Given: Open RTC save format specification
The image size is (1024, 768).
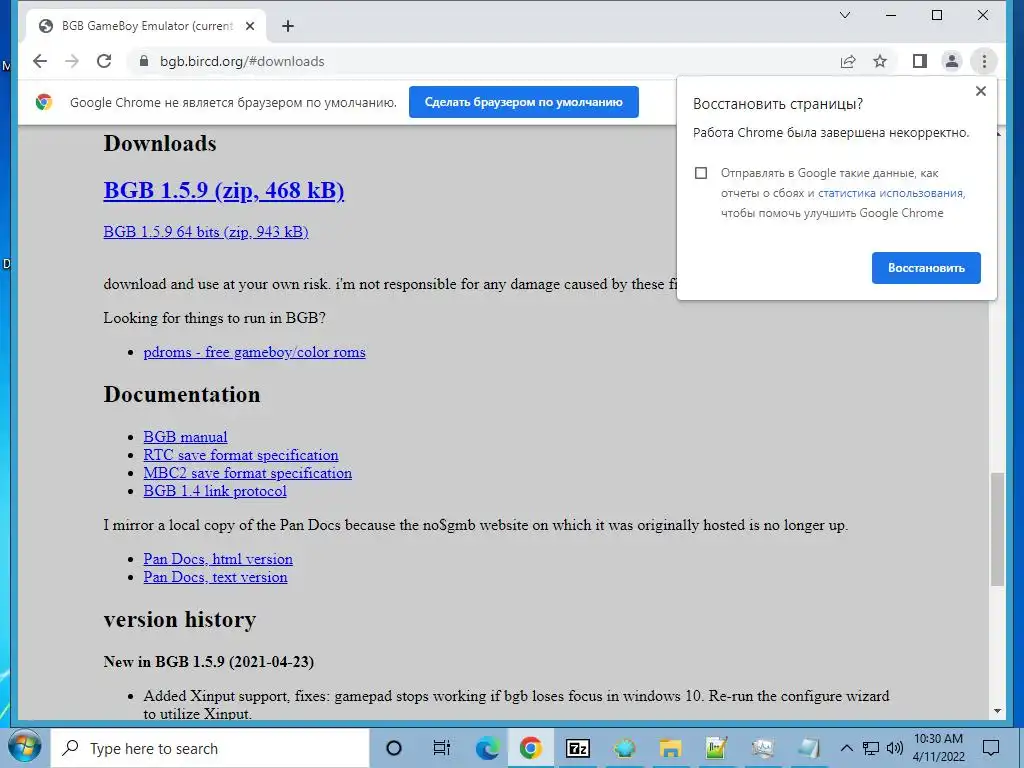Looking at the screenshot, I should click(x=241, y=455).
